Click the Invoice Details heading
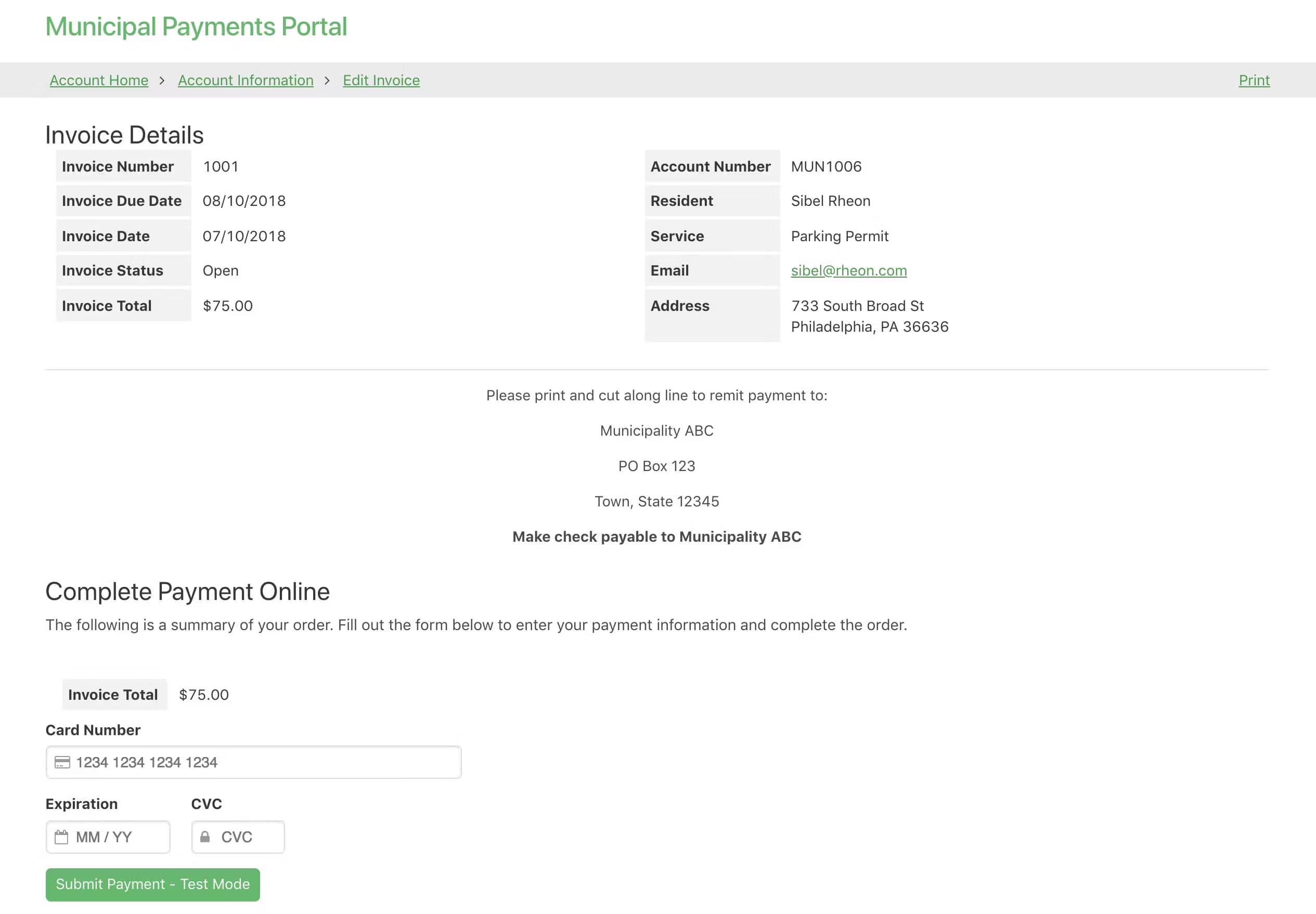 (124, 135)
